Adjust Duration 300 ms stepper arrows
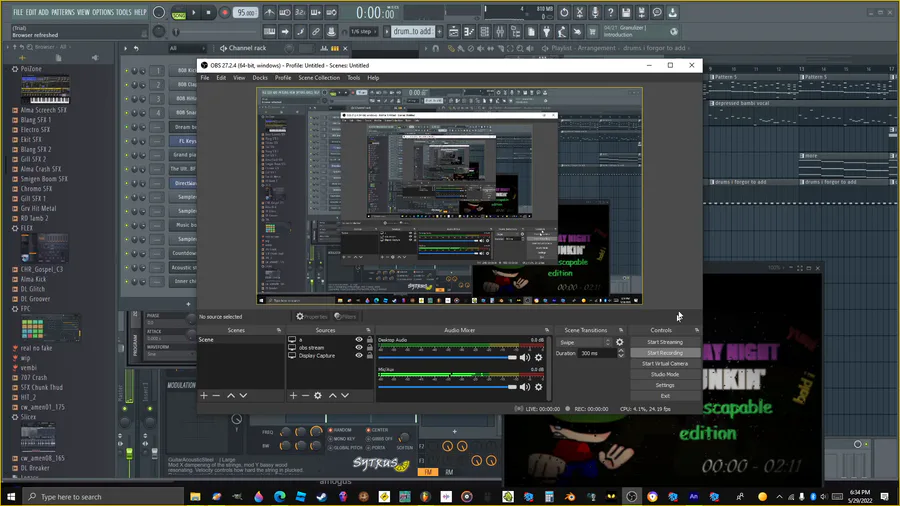Viewport: 900px width, 506px height. pyautogui.click(x=620, y=353)
